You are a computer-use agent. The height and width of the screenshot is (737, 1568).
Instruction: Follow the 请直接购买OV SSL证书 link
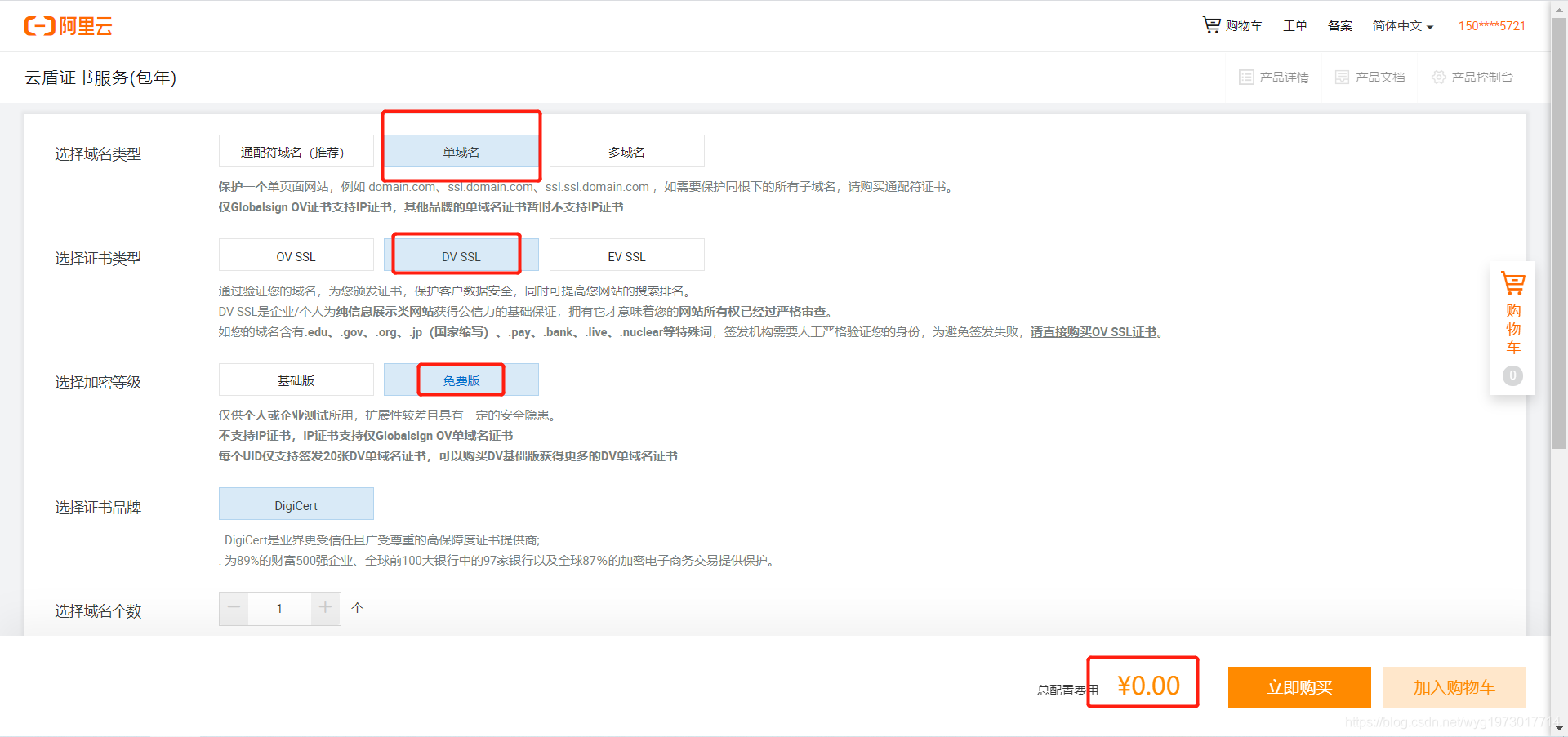coord(1094,332)
